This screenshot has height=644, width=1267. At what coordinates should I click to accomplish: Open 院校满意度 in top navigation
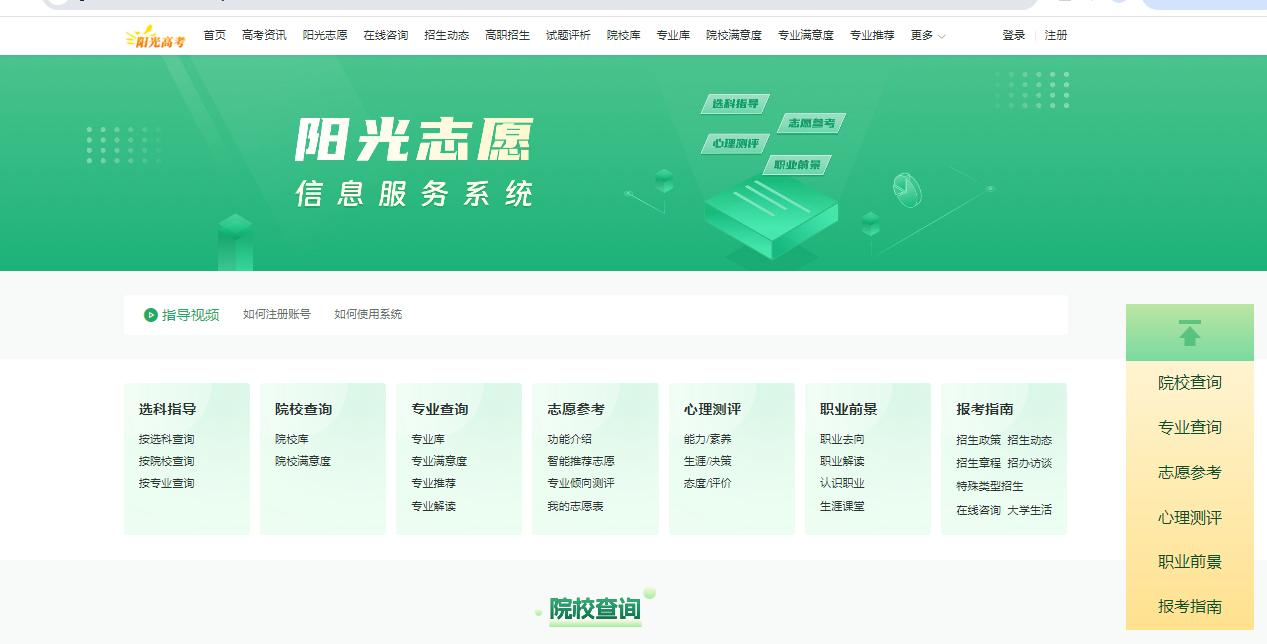733,35
